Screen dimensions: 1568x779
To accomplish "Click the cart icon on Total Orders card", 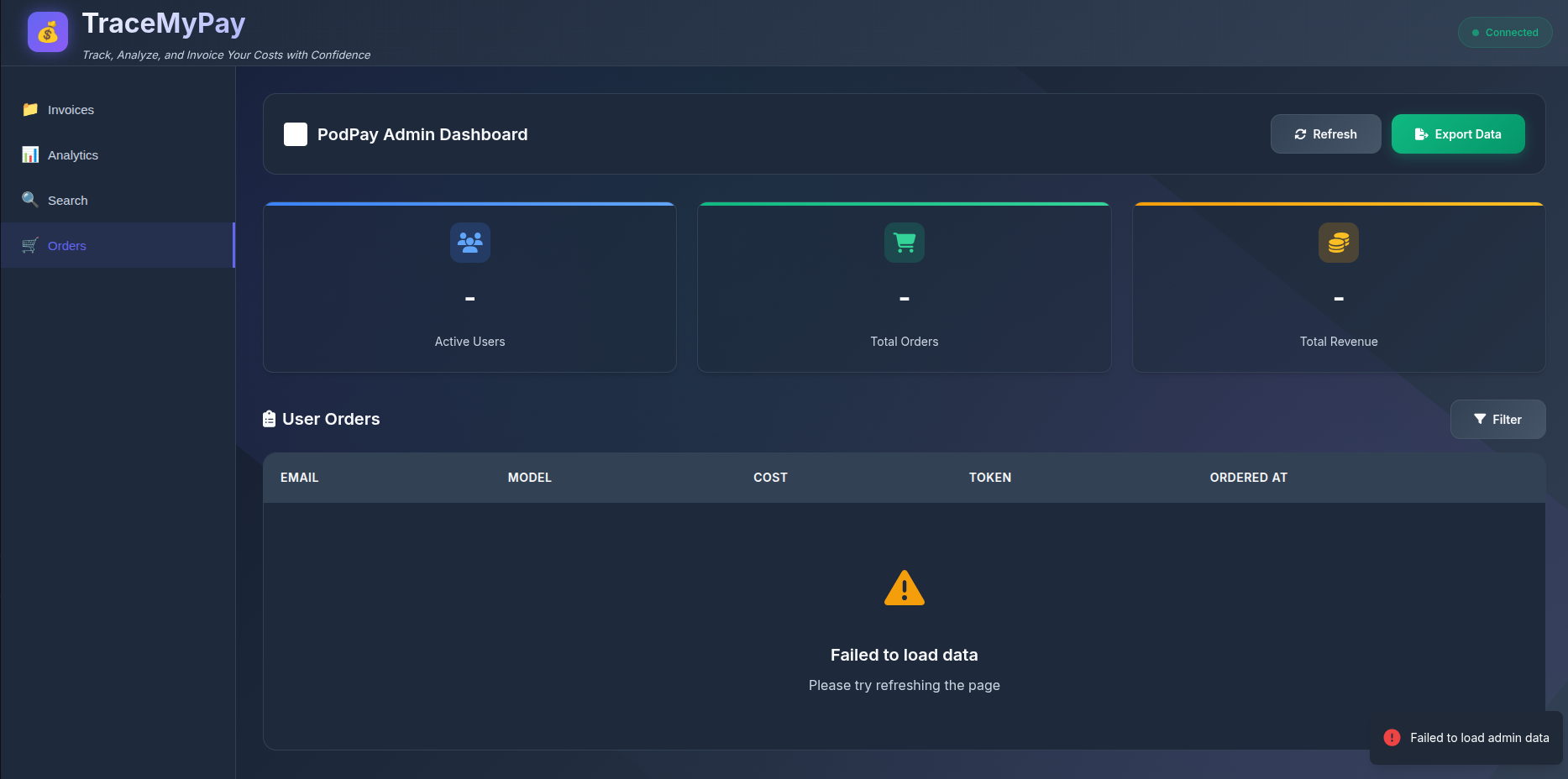I will coord(904,243).
